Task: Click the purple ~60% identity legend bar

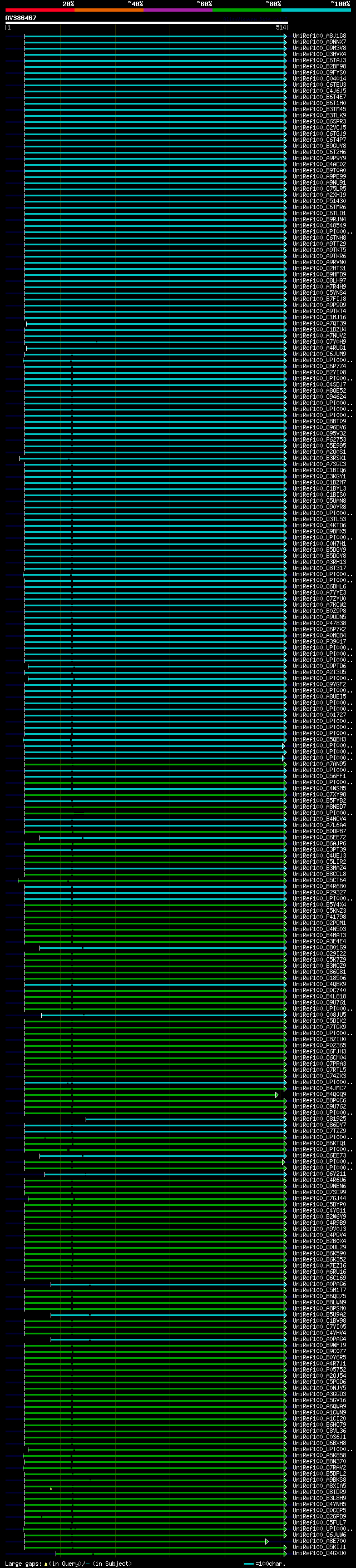Action: point(179,11)
